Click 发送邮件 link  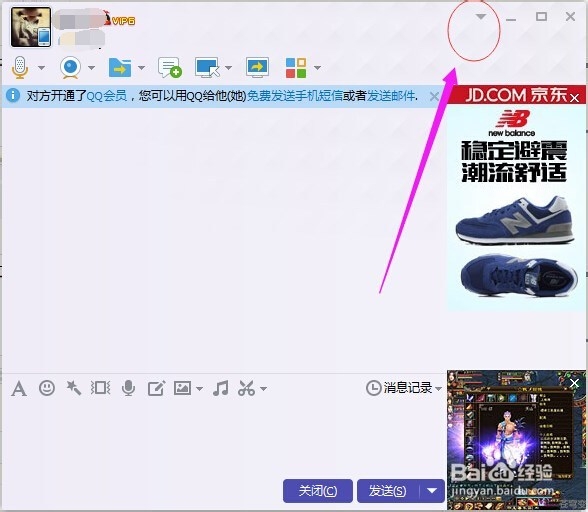(x=391, y=96)
